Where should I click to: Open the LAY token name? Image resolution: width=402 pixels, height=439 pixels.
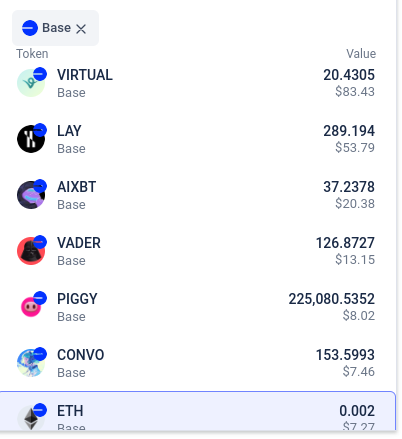(69, 131)
